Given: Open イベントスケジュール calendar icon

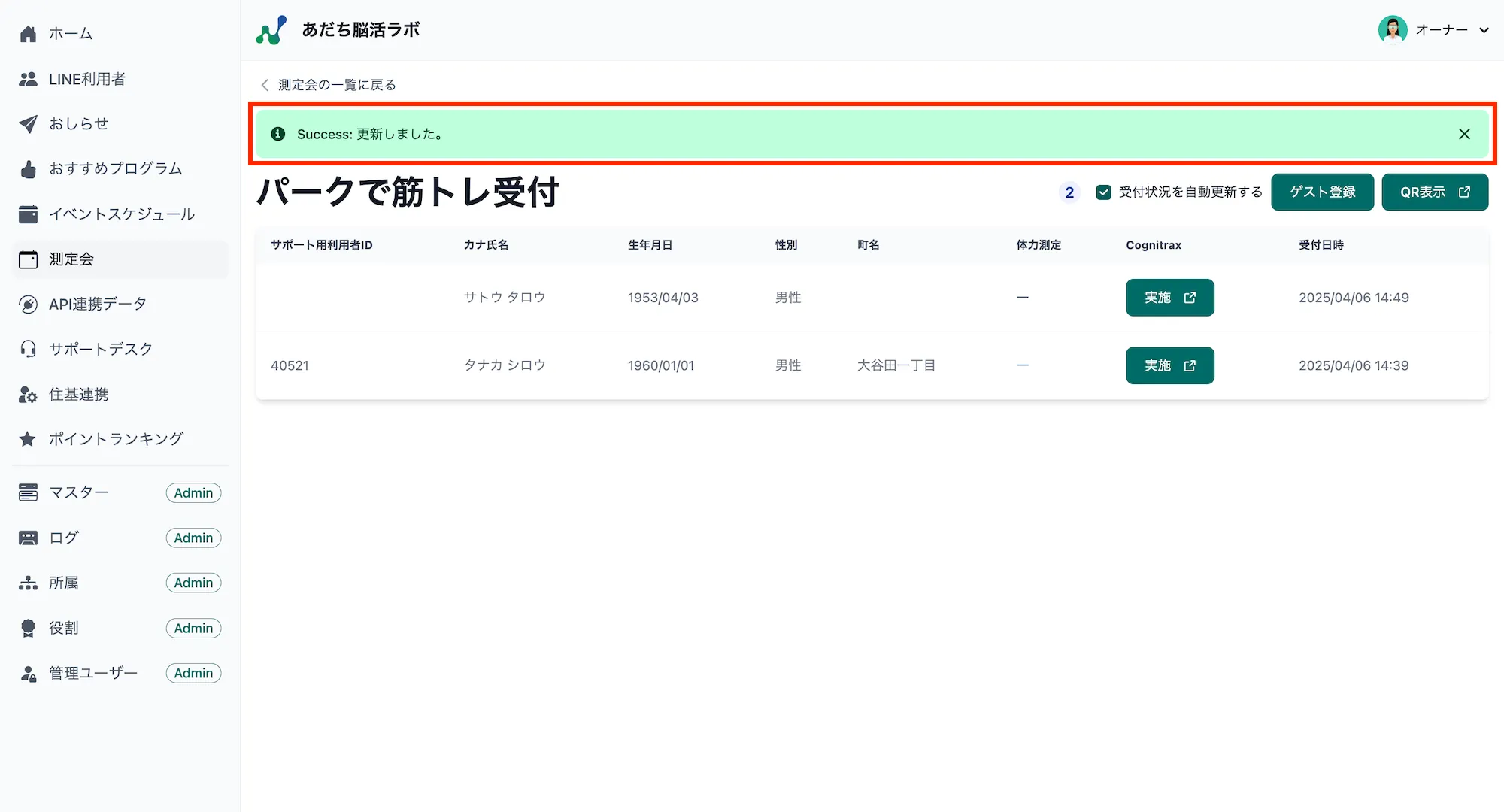Looking at the screenshot, I should coord(28,214).
